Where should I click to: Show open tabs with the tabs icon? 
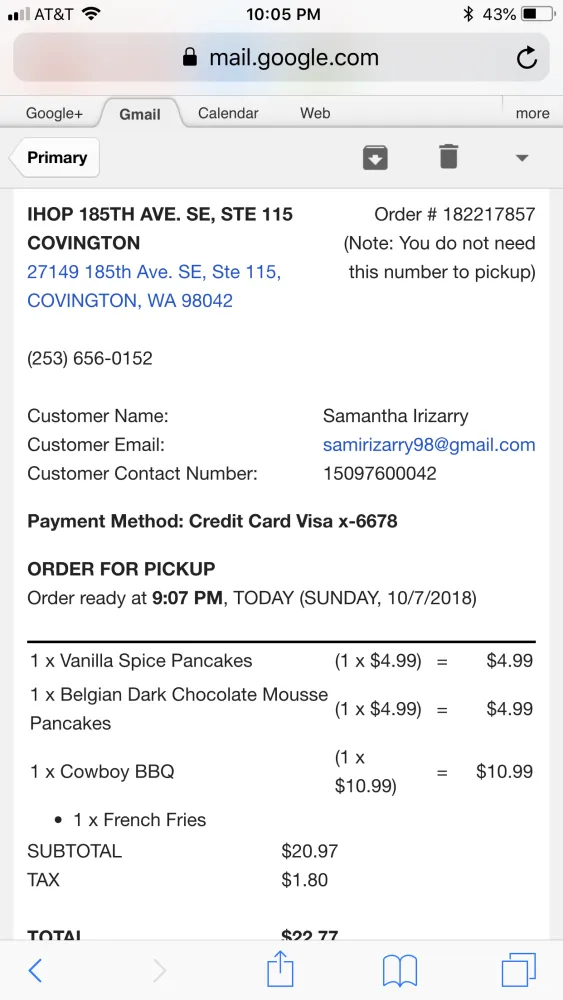point(519,970)
